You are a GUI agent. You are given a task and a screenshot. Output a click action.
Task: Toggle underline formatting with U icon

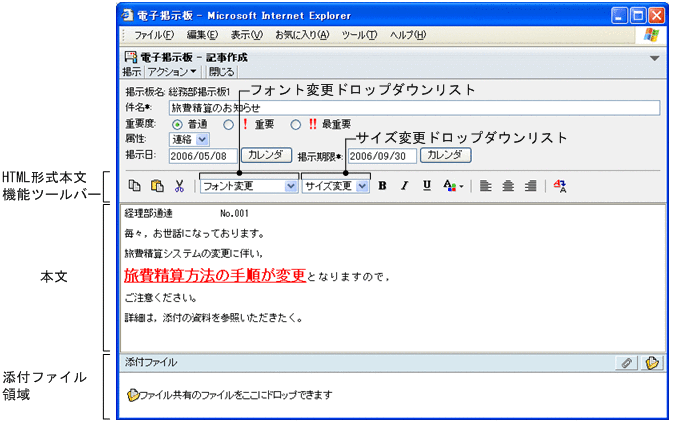pos(427,186)
